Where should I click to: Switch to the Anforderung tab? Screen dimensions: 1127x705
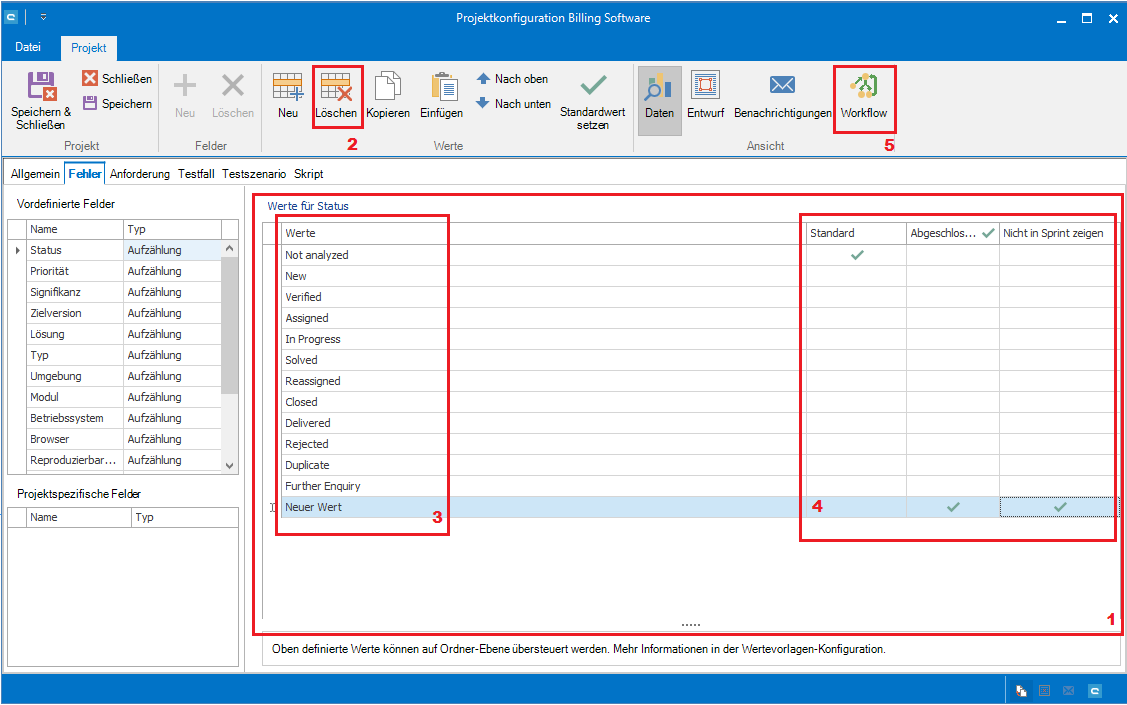(140, 173)
